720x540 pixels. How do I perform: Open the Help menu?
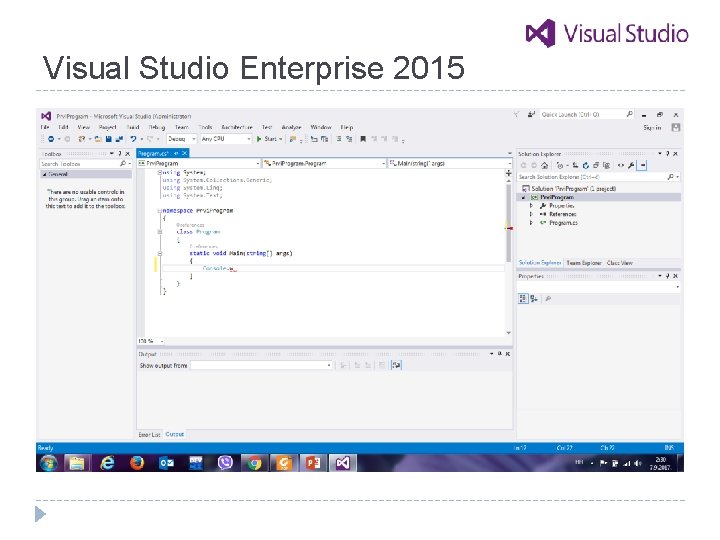click(x=347, y=127)
